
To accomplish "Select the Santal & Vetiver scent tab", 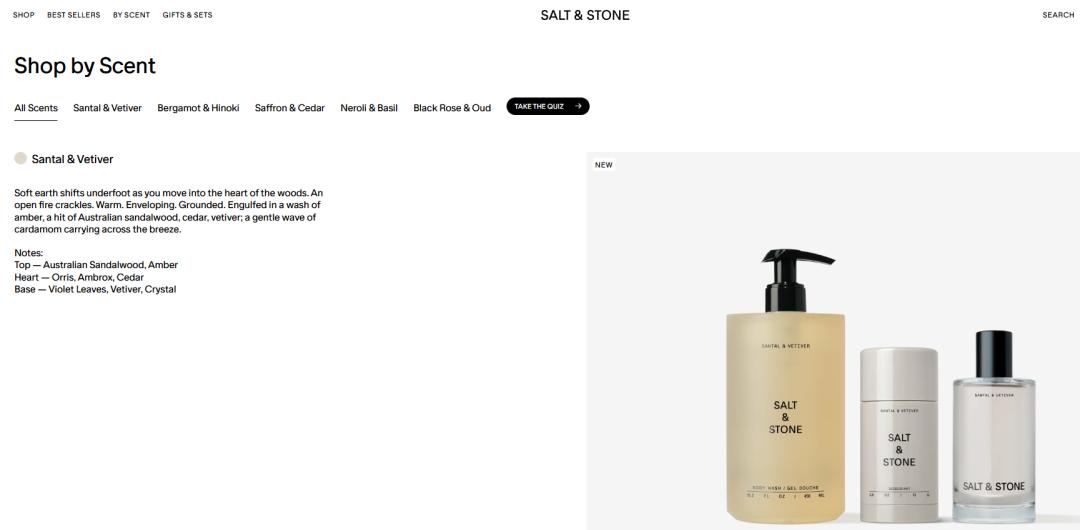I will (107, 108).
